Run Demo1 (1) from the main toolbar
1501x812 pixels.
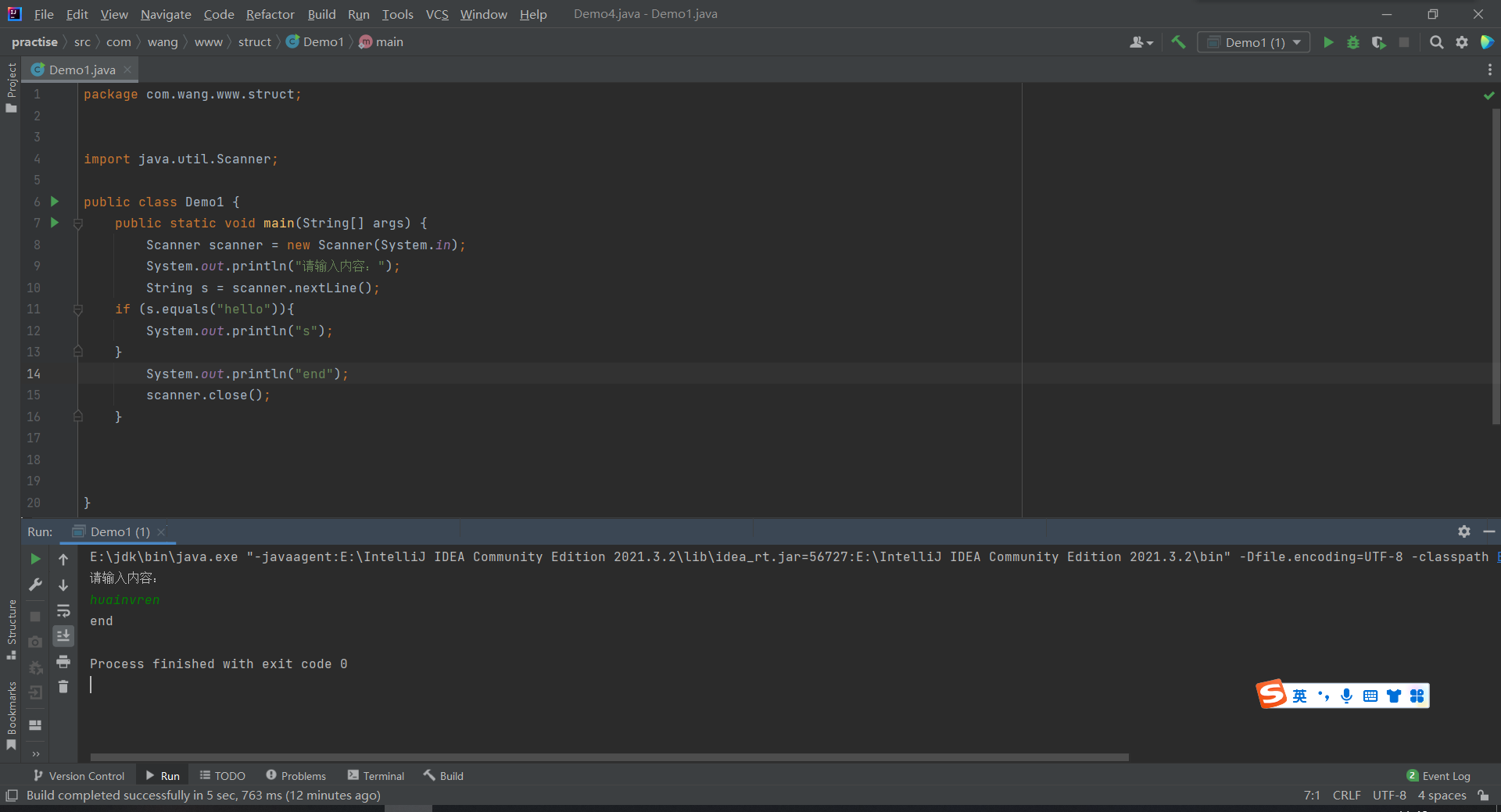[1328, 42]
